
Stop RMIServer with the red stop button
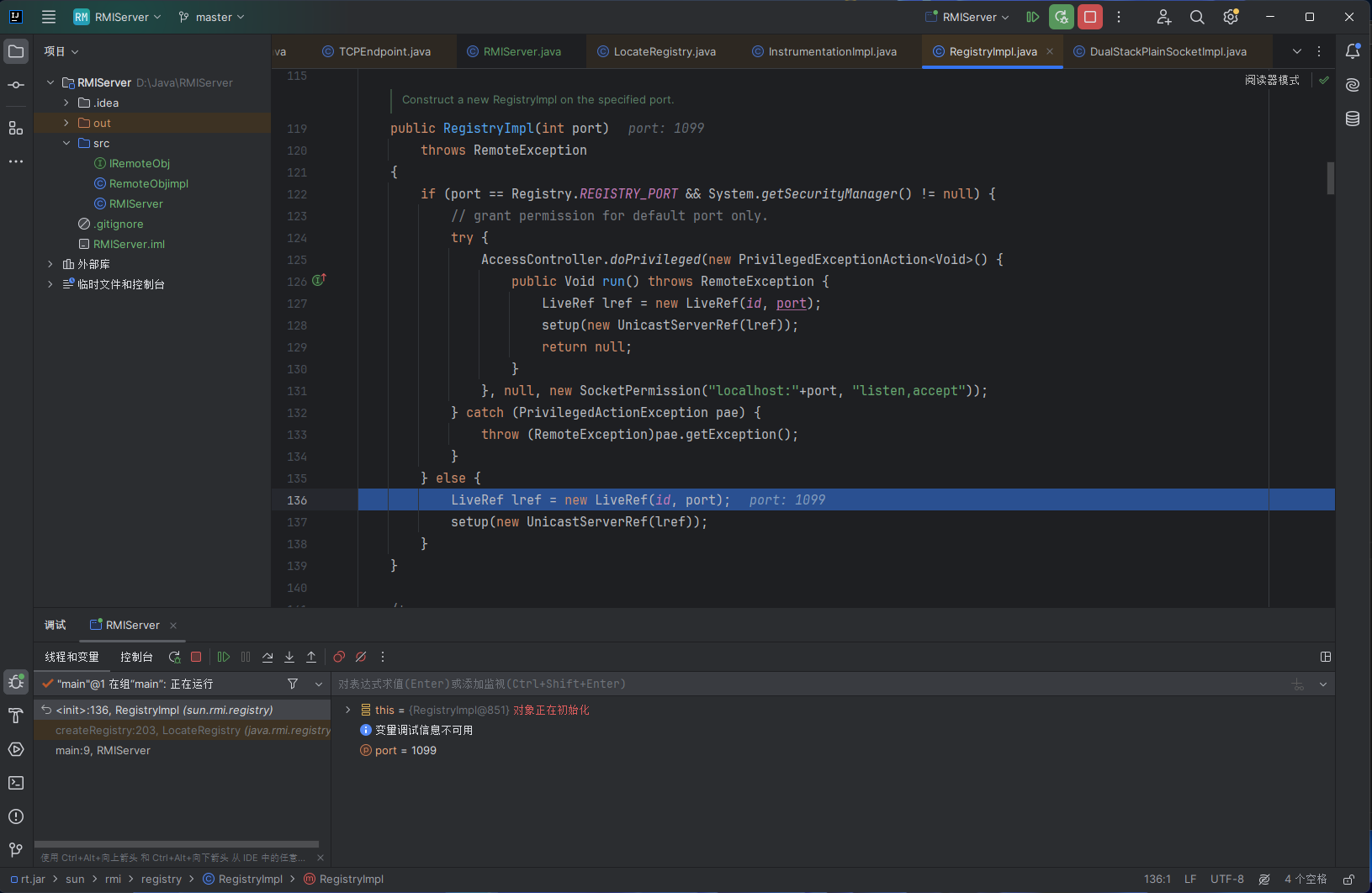pos(1090,17)
